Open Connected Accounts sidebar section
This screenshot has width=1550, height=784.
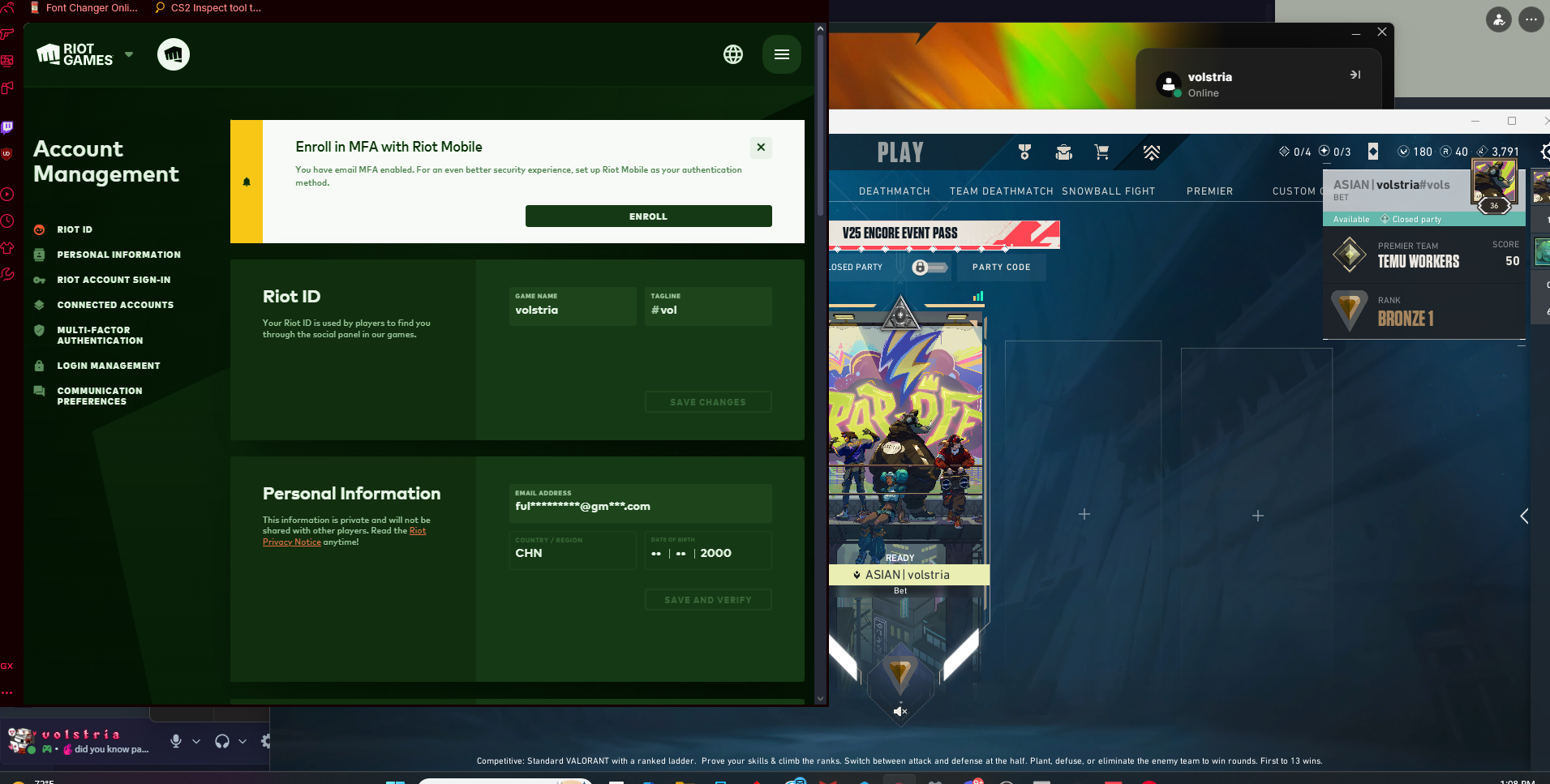point(104,305)
